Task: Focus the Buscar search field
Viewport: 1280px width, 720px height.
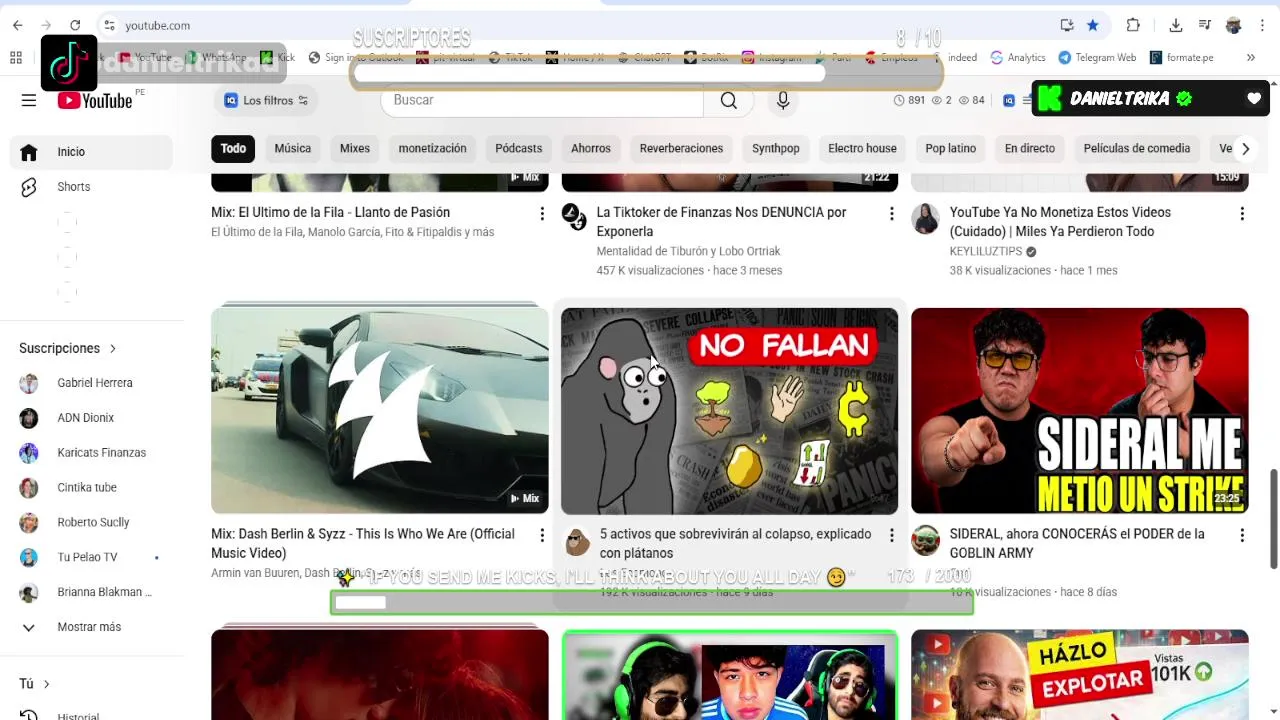Action: (542, 100)
